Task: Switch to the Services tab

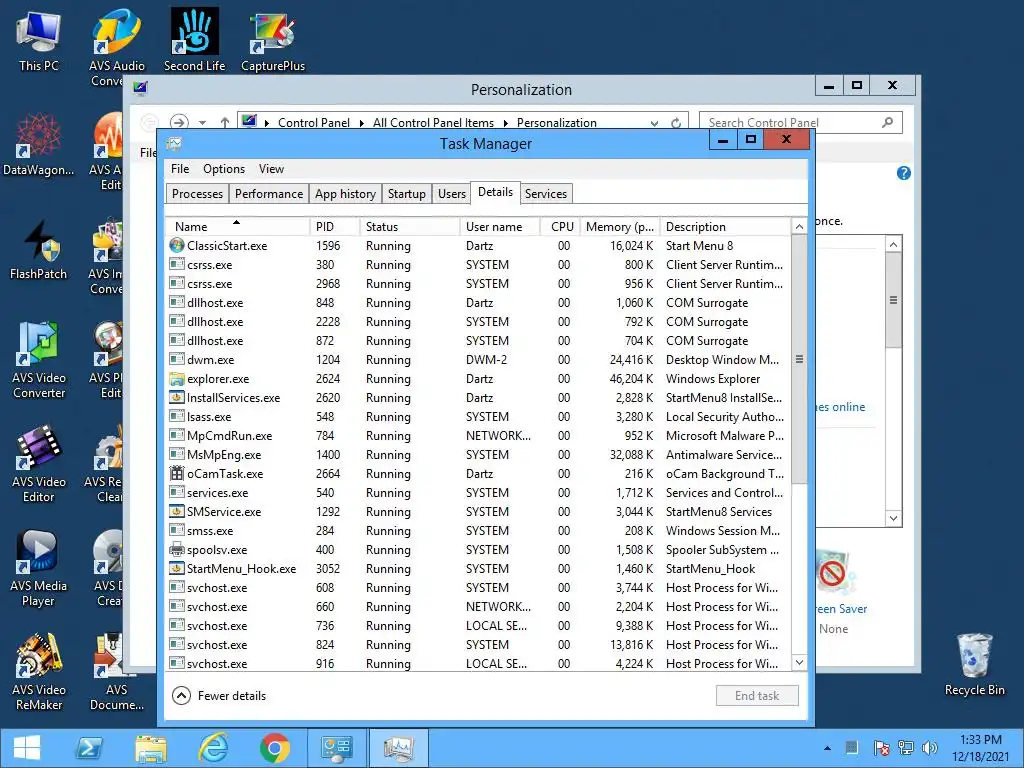Action: (x=545, y=194)
